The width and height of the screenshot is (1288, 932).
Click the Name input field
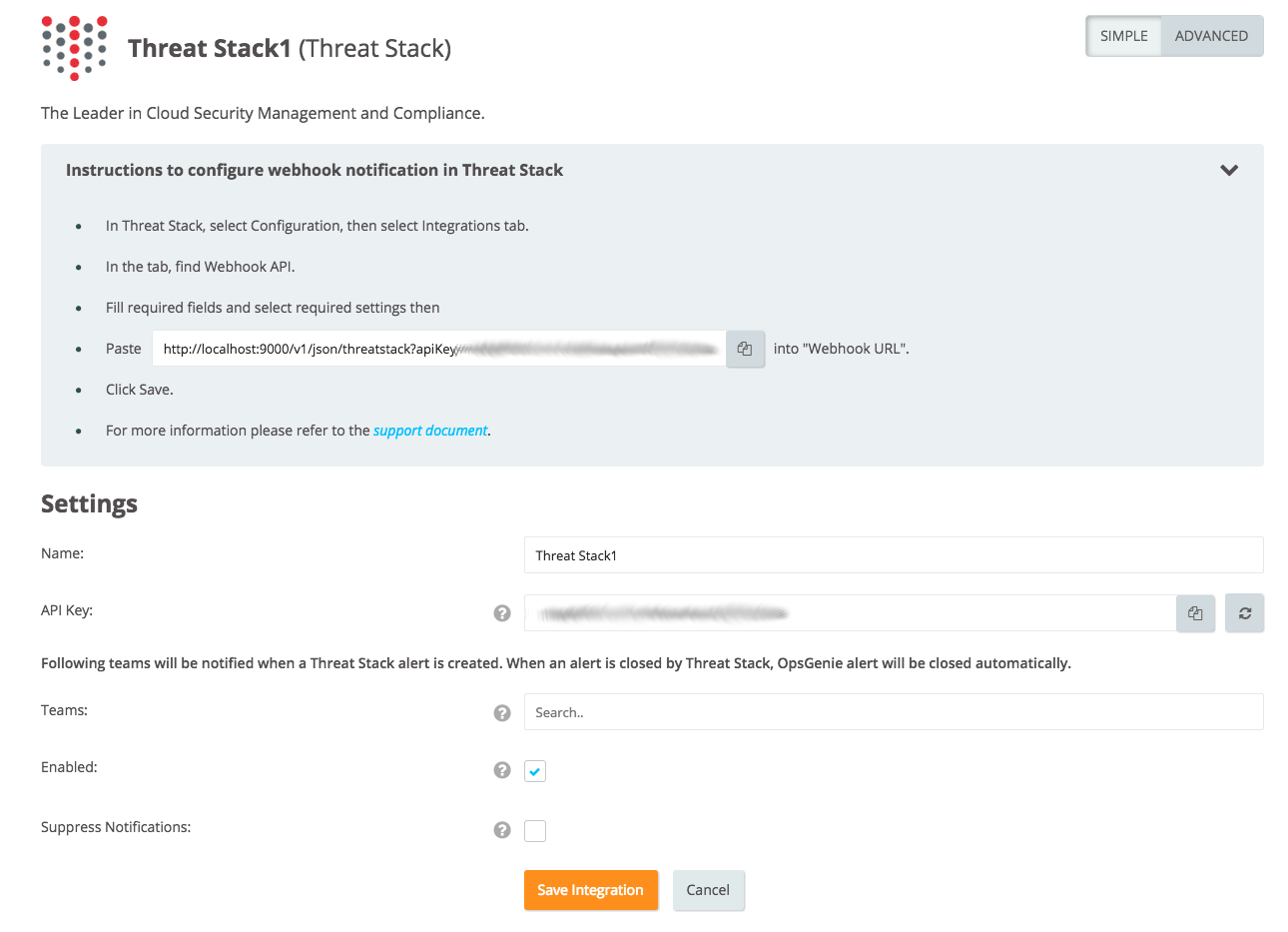[893, 555]
